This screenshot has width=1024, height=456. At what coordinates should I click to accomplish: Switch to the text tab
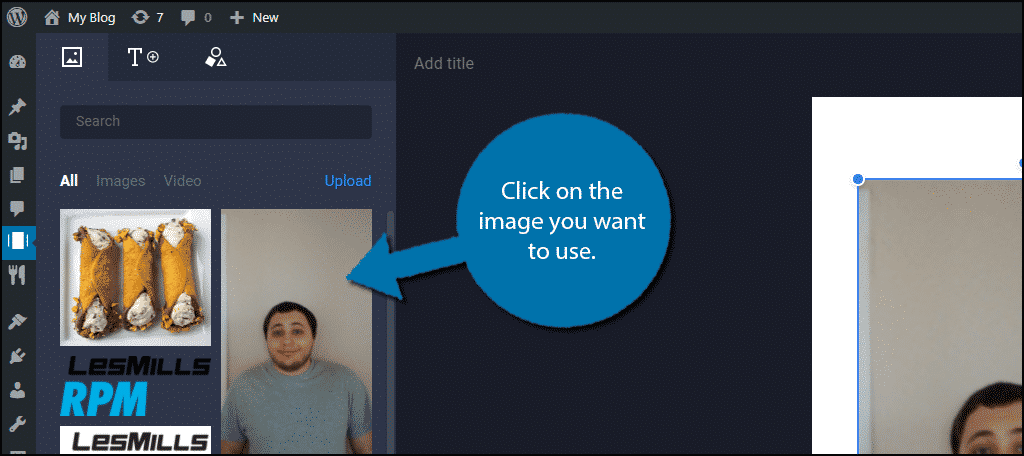click(x=143, y=57)
